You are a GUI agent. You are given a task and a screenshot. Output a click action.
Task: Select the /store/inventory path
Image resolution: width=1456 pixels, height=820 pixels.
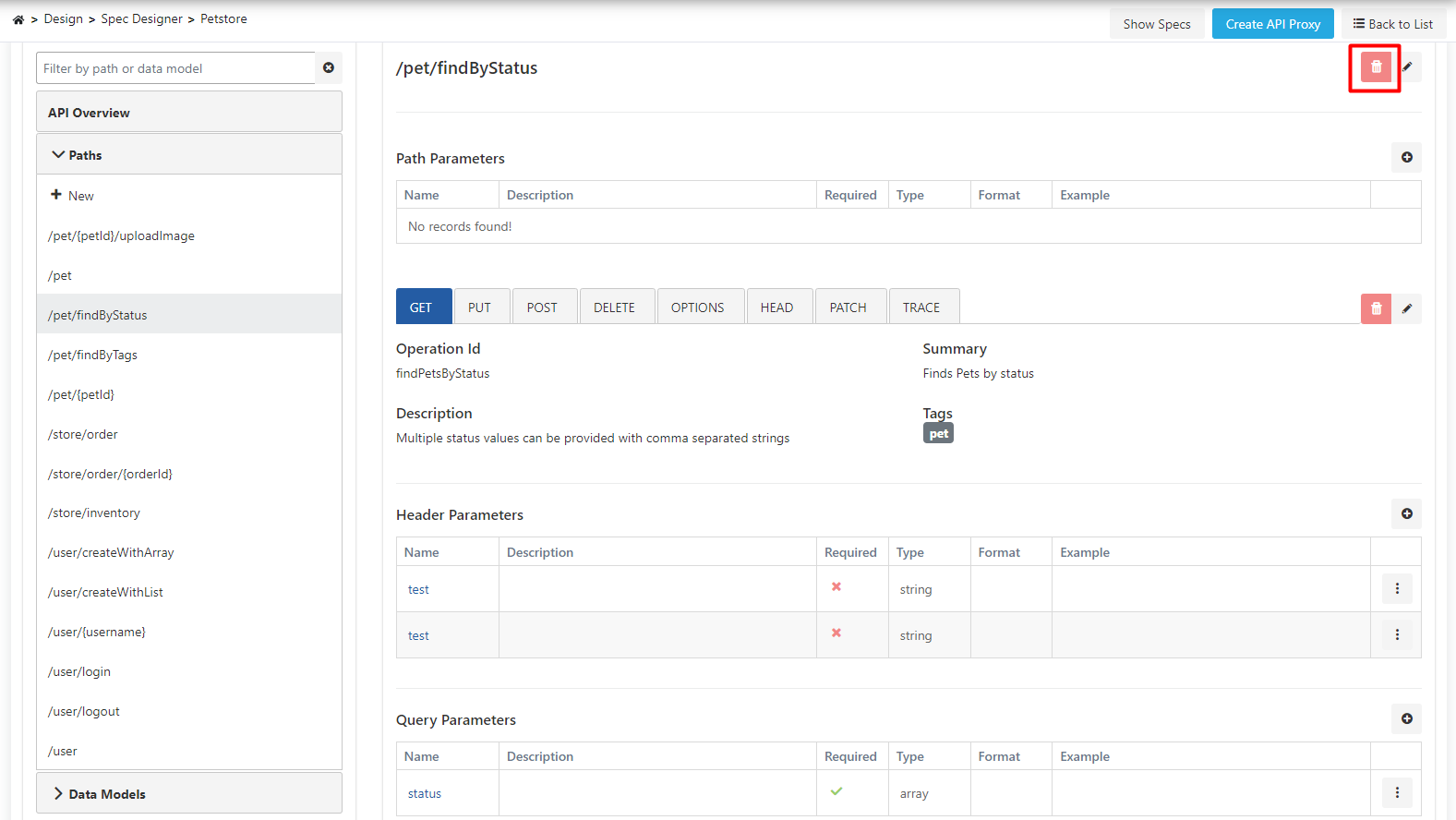(94, 513)
